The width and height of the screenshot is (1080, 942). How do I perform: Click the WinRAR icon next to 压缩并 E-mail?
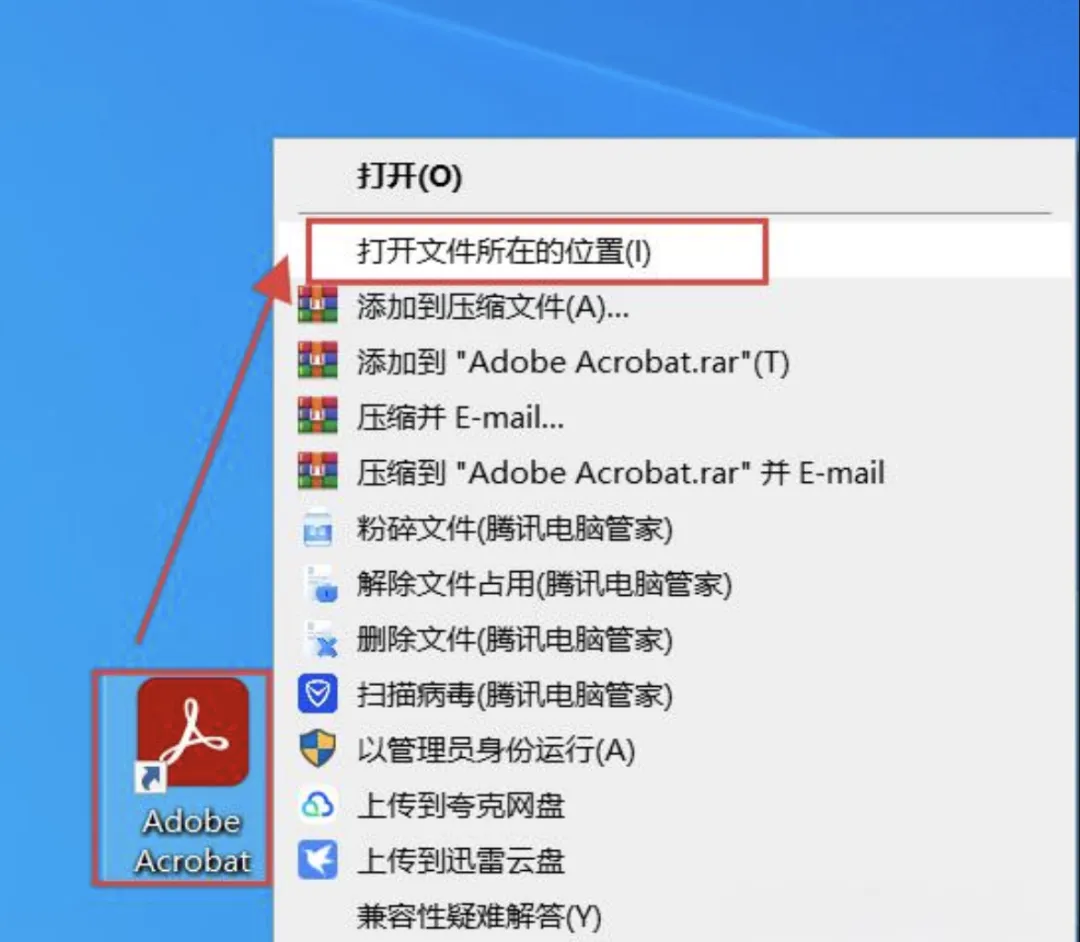pos(318,415)
